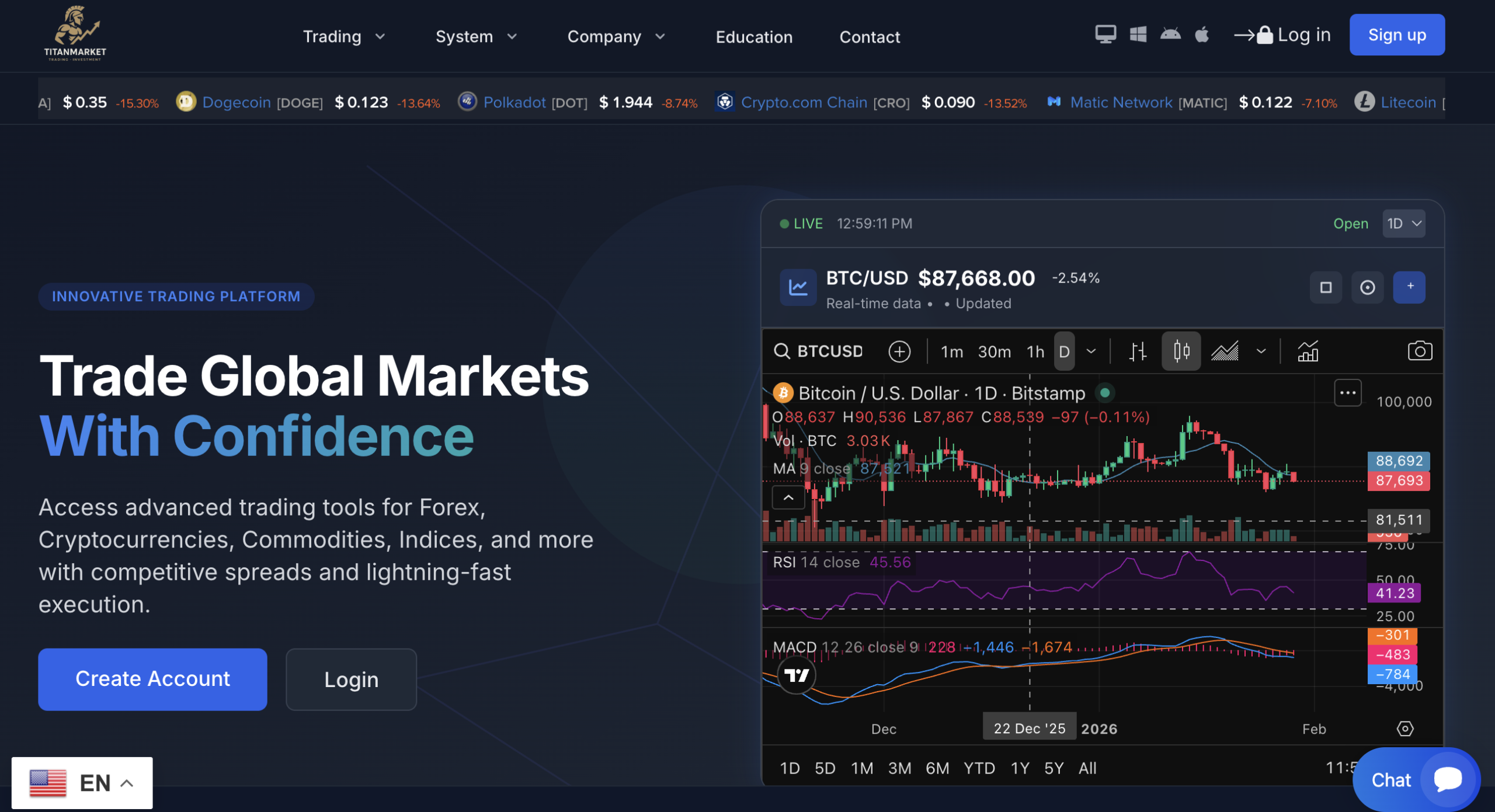Open indicators via the bar-chart icon
This screenshot has width=1495, height=812.
coord(1308,351)
